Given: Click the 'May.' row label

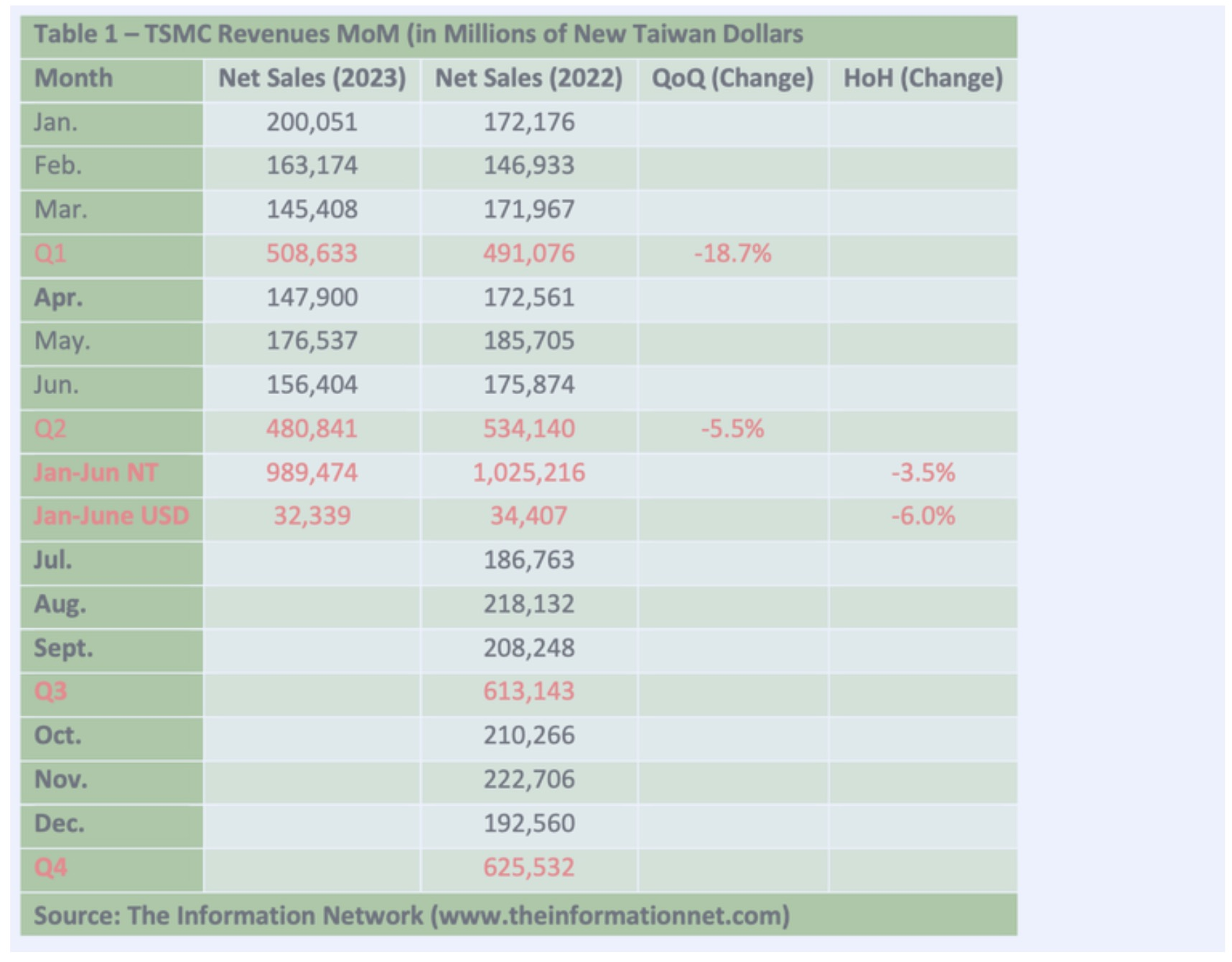Looking at the screenshot, I should pos(62,341).
